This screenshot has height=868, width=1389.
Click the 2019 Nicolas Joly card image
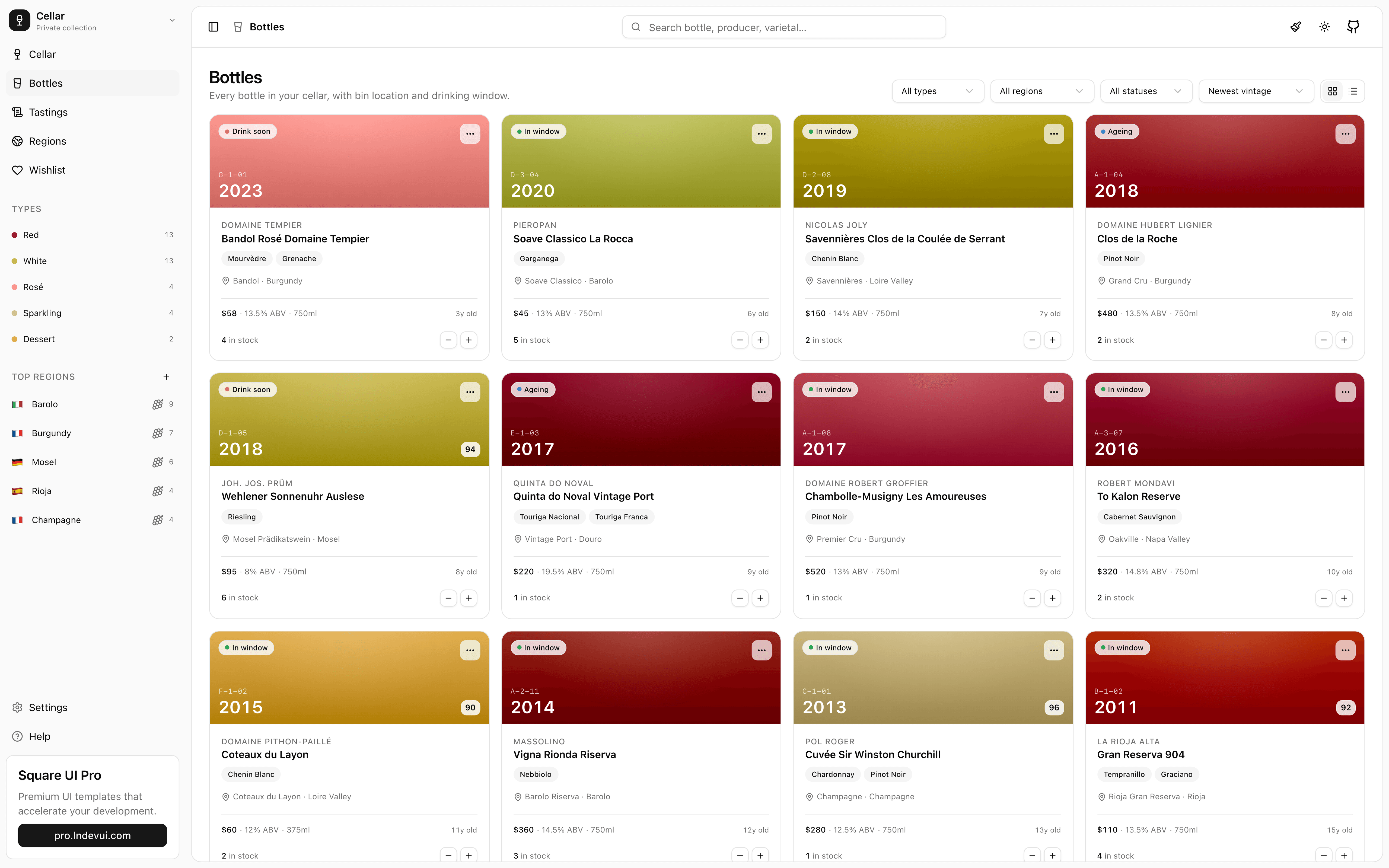coord(933,161)
